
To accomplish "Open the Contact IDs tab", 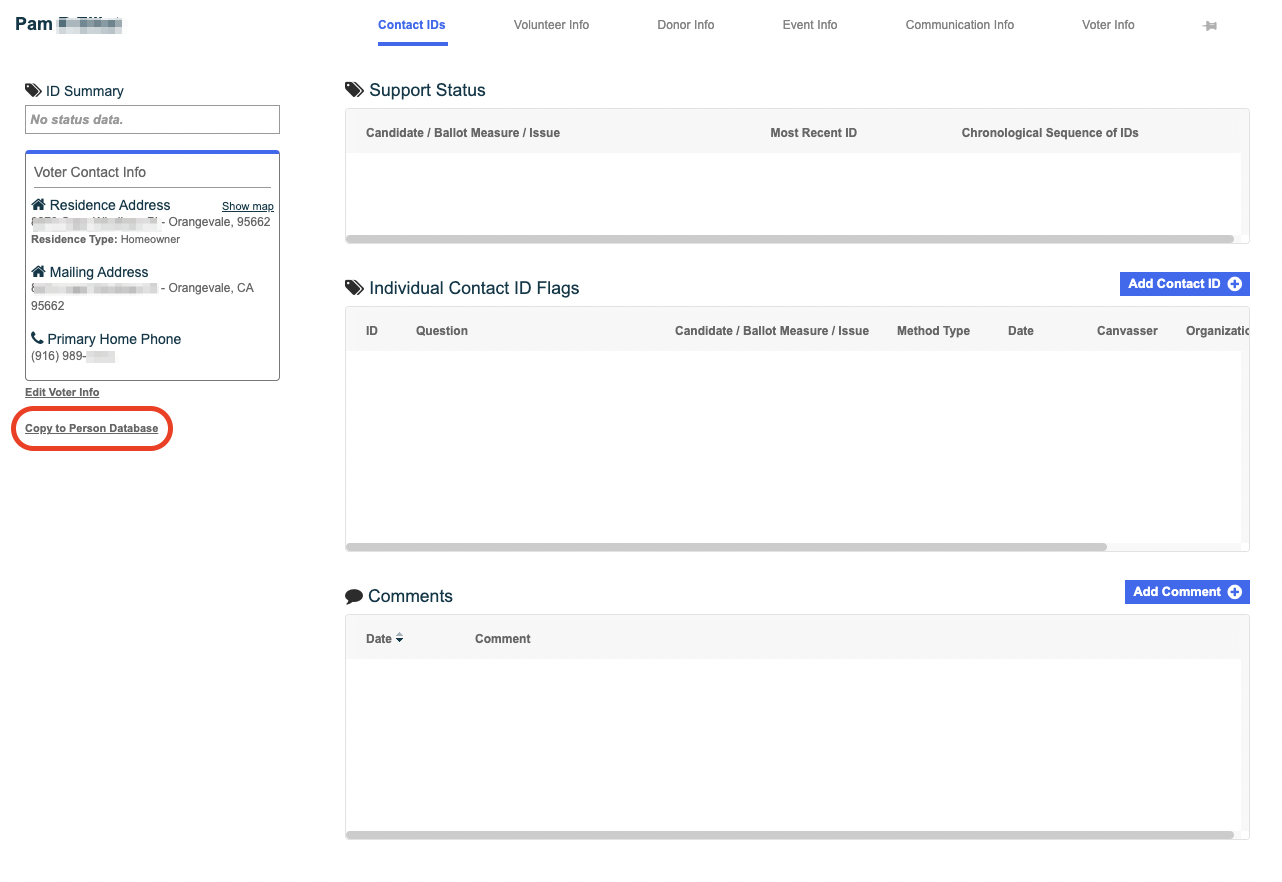I will [x=411, y=25].
